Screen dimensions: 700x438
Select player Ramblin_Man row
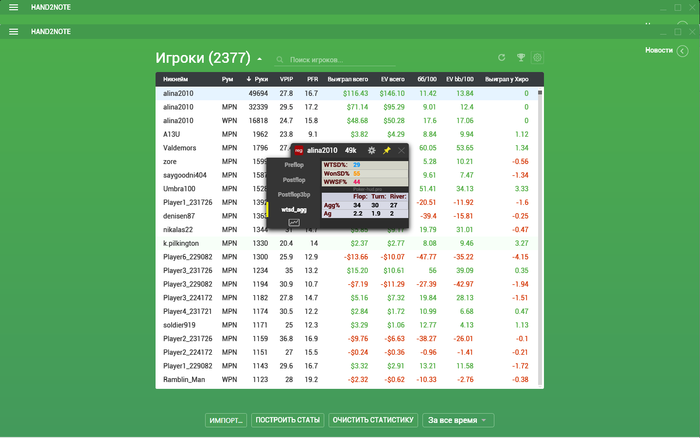pyautogui.click(x=346, y=380)
